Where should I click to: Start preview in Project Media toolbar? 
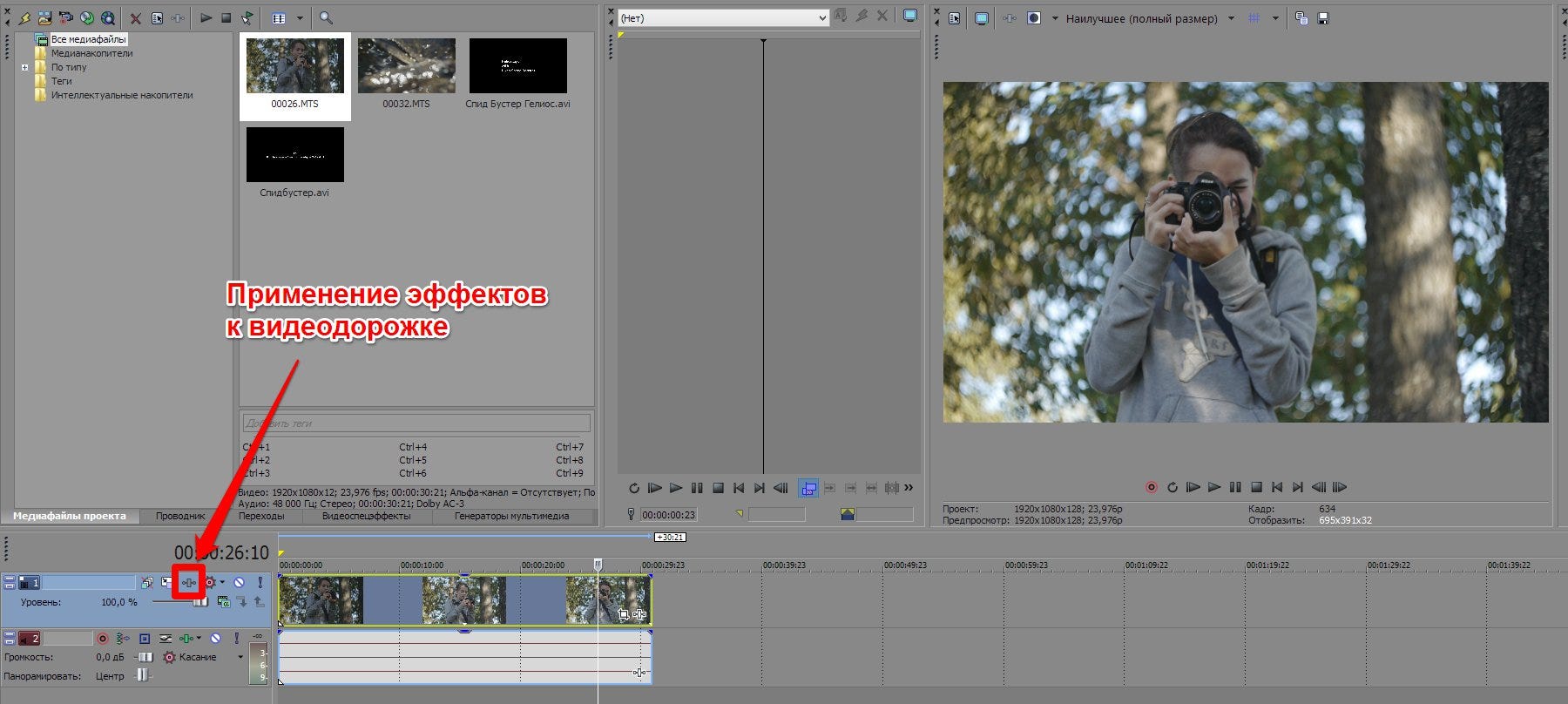[x=206, y=17]
